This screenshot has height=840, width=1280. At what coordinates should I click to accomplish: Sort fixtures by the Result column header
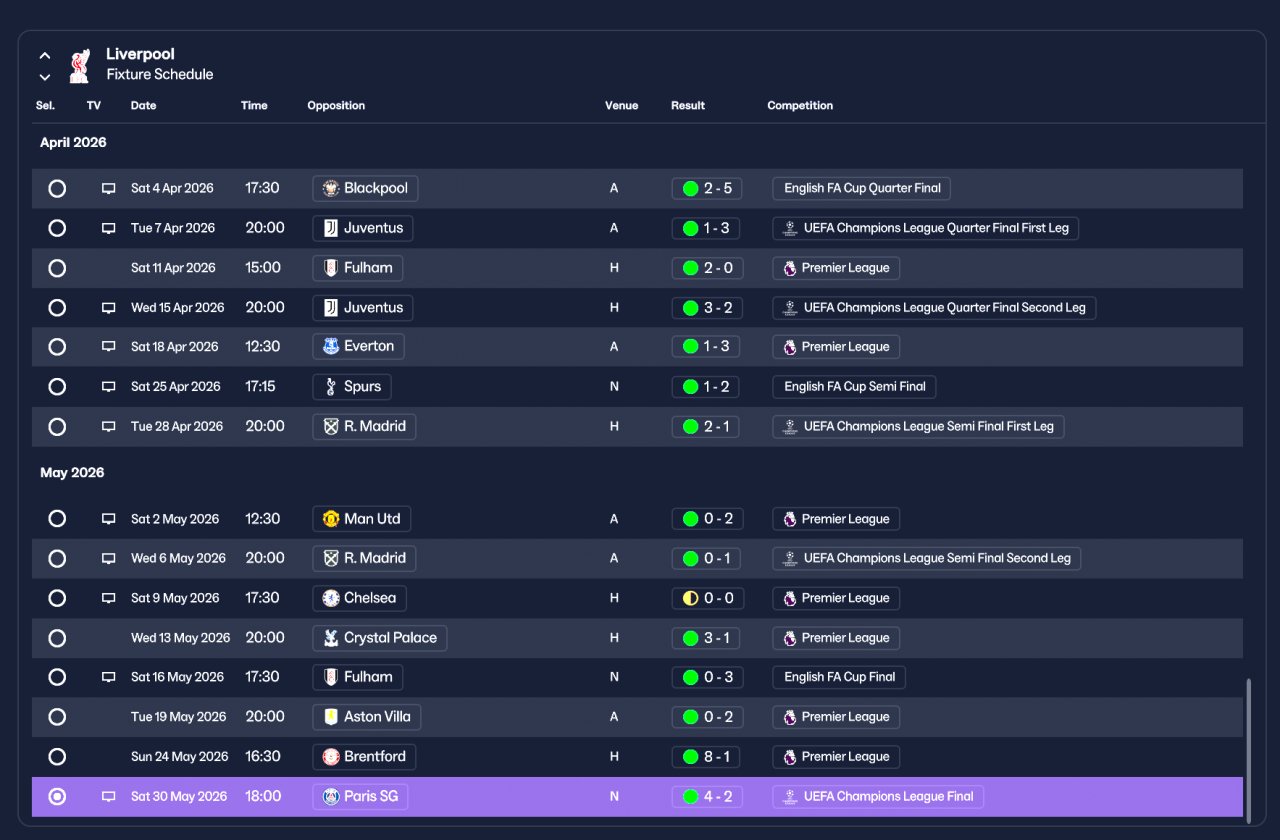pos(688,106)
